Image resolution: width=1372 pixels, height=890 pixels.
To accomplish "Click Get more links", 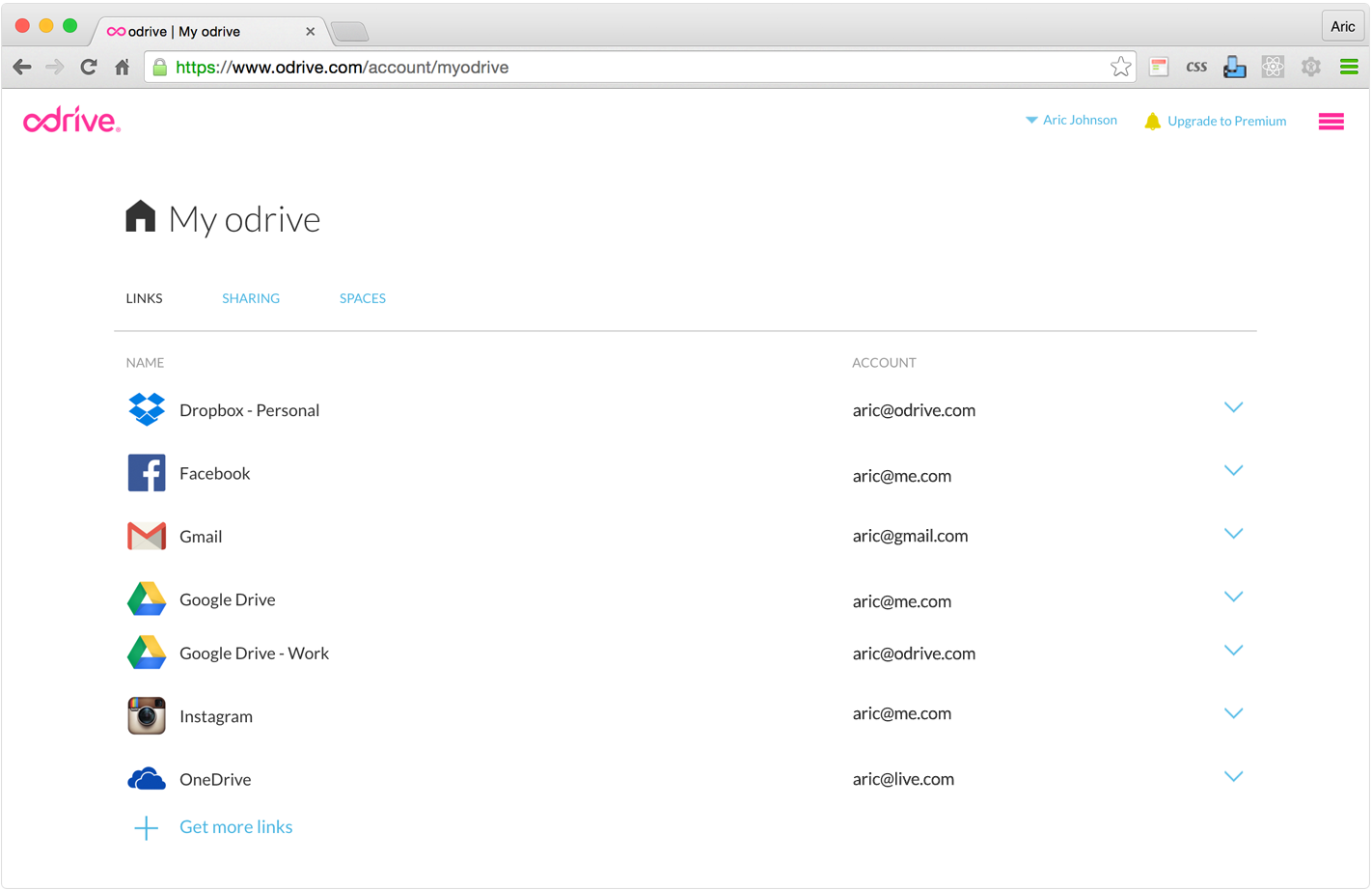I will [x=235, y=827].
